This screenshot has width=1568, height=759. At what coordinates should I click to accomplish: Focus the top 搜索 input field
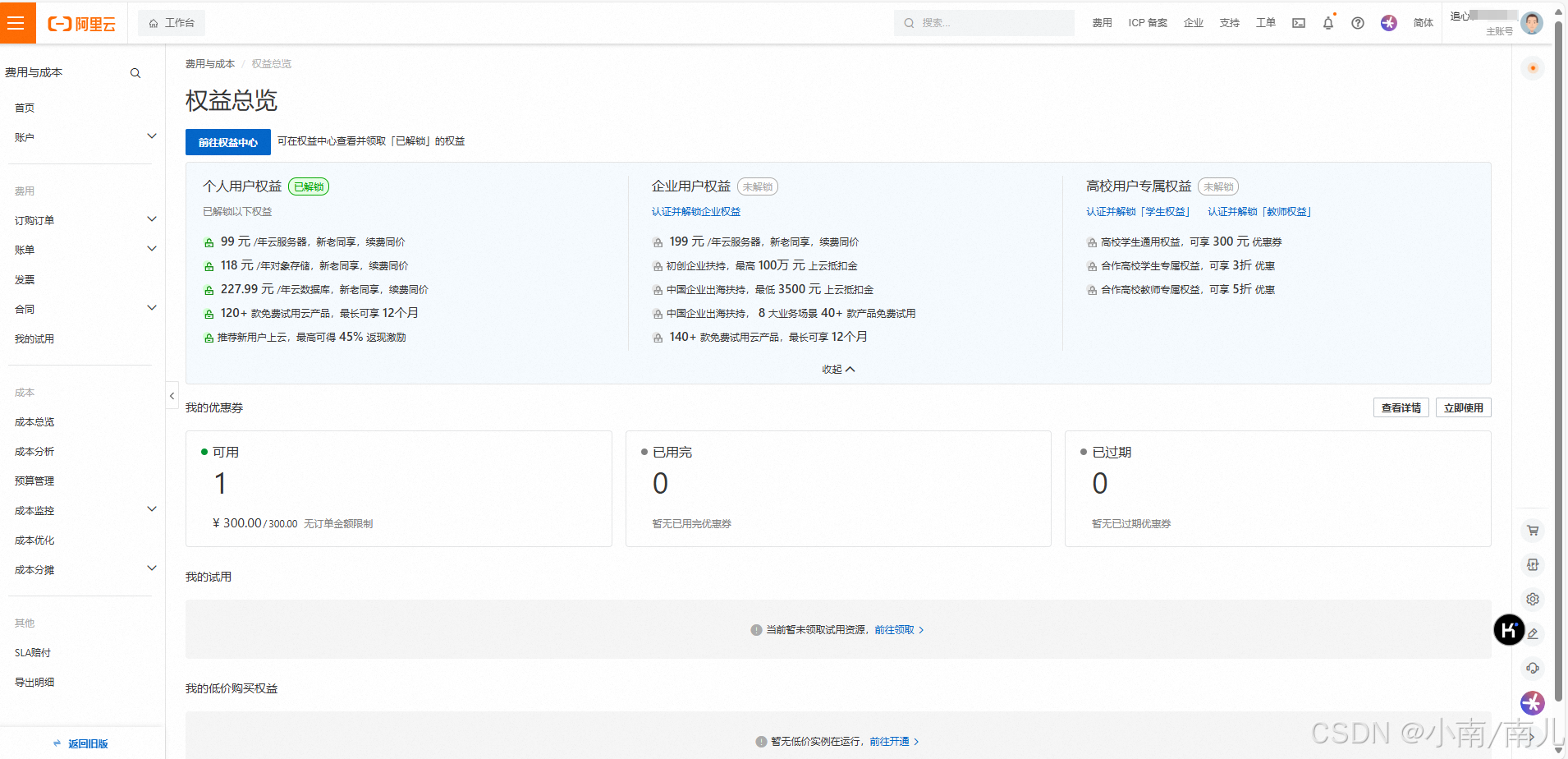click(984, 23)
